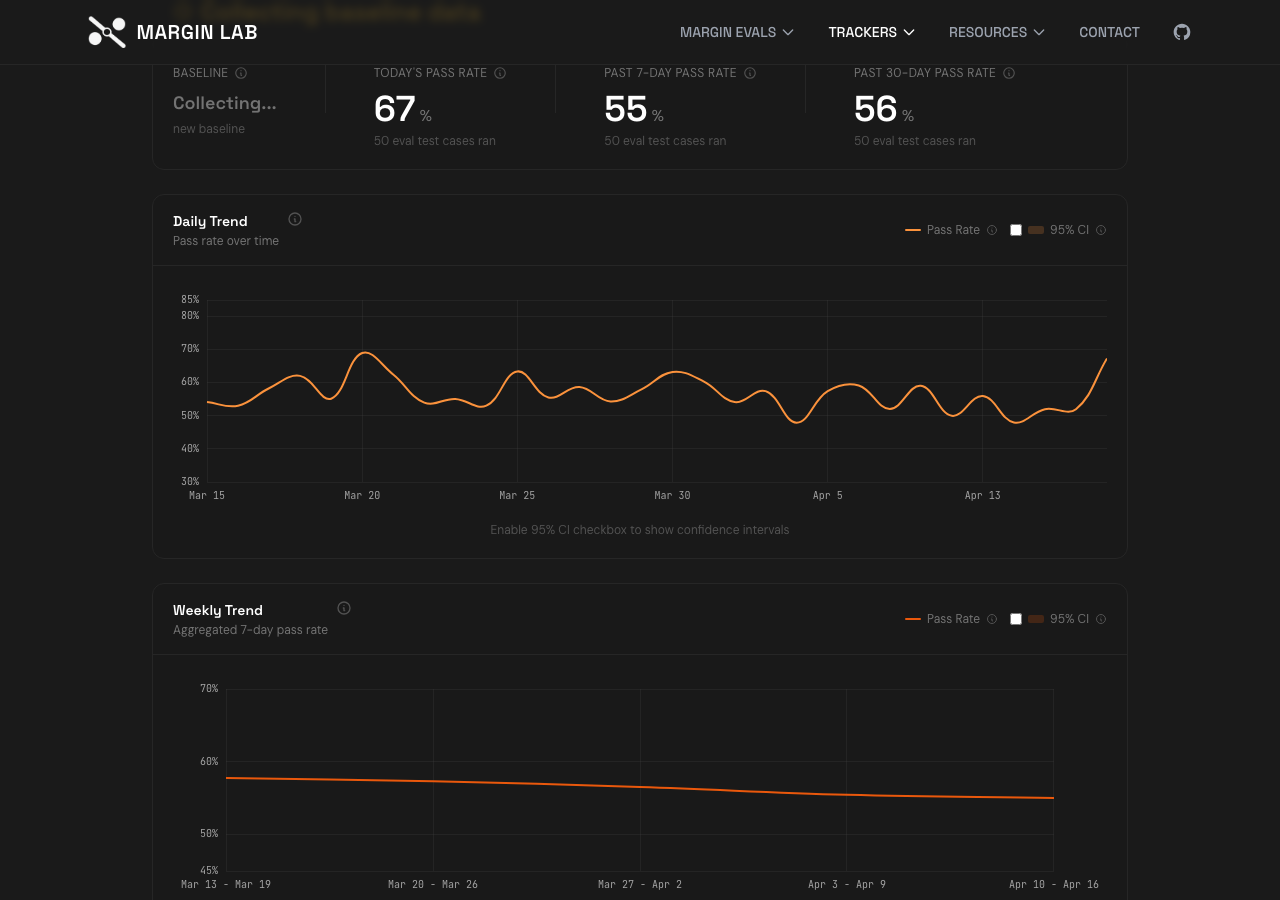Click info icon next to Baseline
The image size is (1280, 900).
[x=241, y=73]
